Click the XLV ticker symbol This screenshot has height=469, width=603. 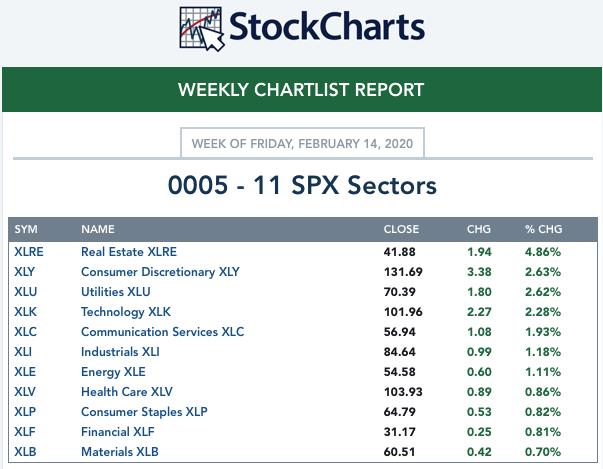point(25,392)
